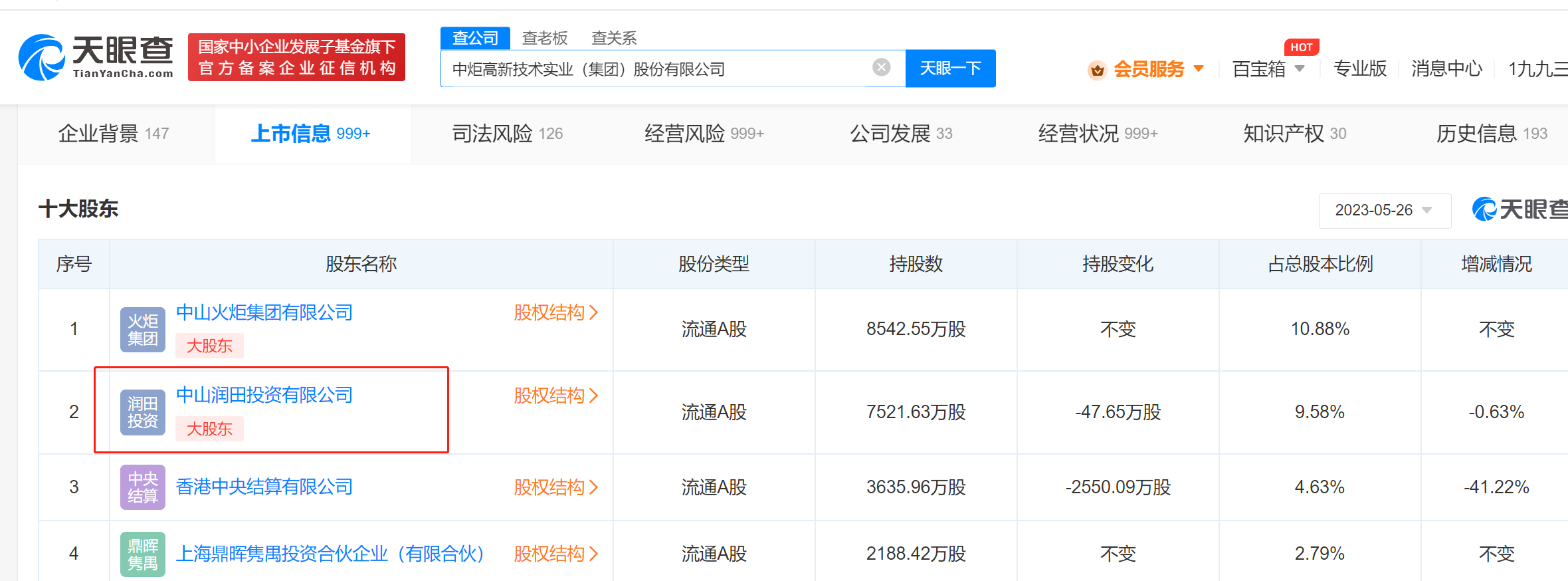Click the 润田投资 company logo
1568x581 pixels.
(143, 413)
